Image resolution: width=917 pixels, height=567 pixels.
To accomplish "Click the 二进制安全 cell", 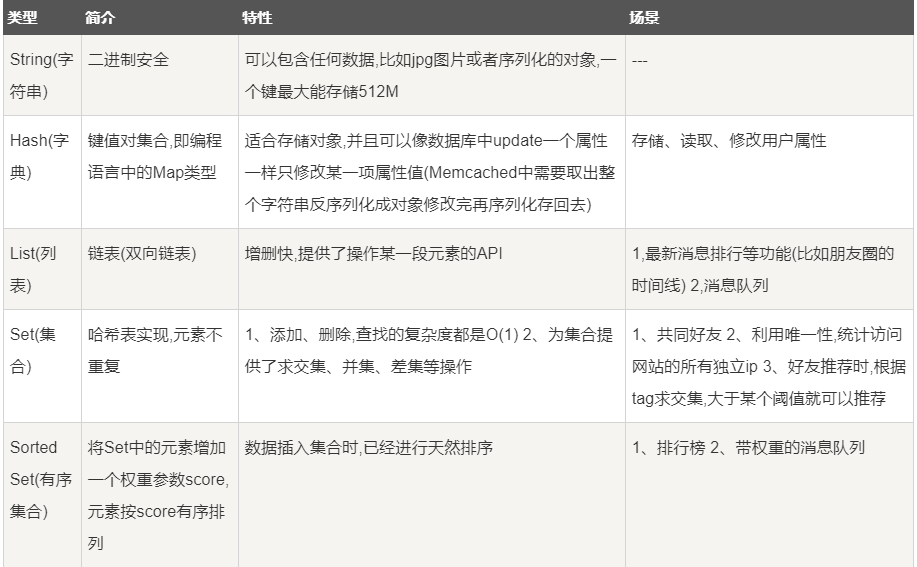I will point(160,75).
